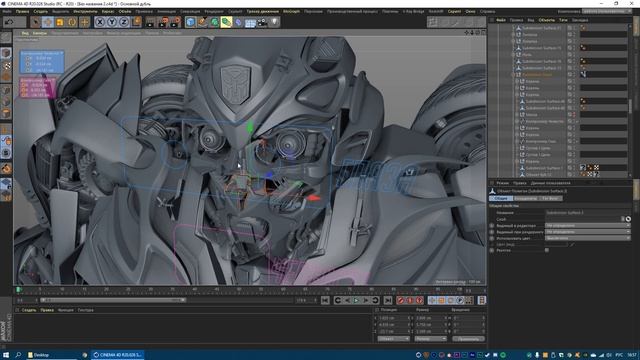The image size is (640, 360).
Task: Switch to Texture mode checkered icon
Action: coord(6,65)
